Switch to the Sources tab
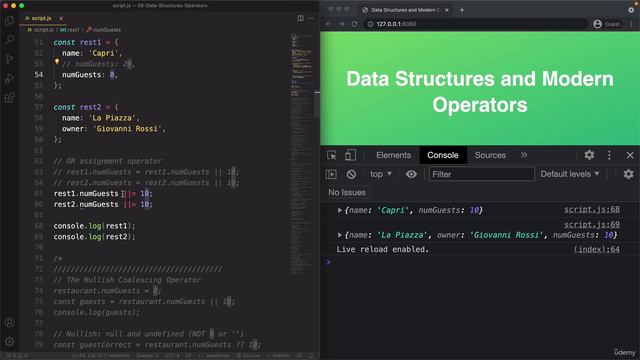The height and width of the screenshot is (360, 640). [490, 155]
